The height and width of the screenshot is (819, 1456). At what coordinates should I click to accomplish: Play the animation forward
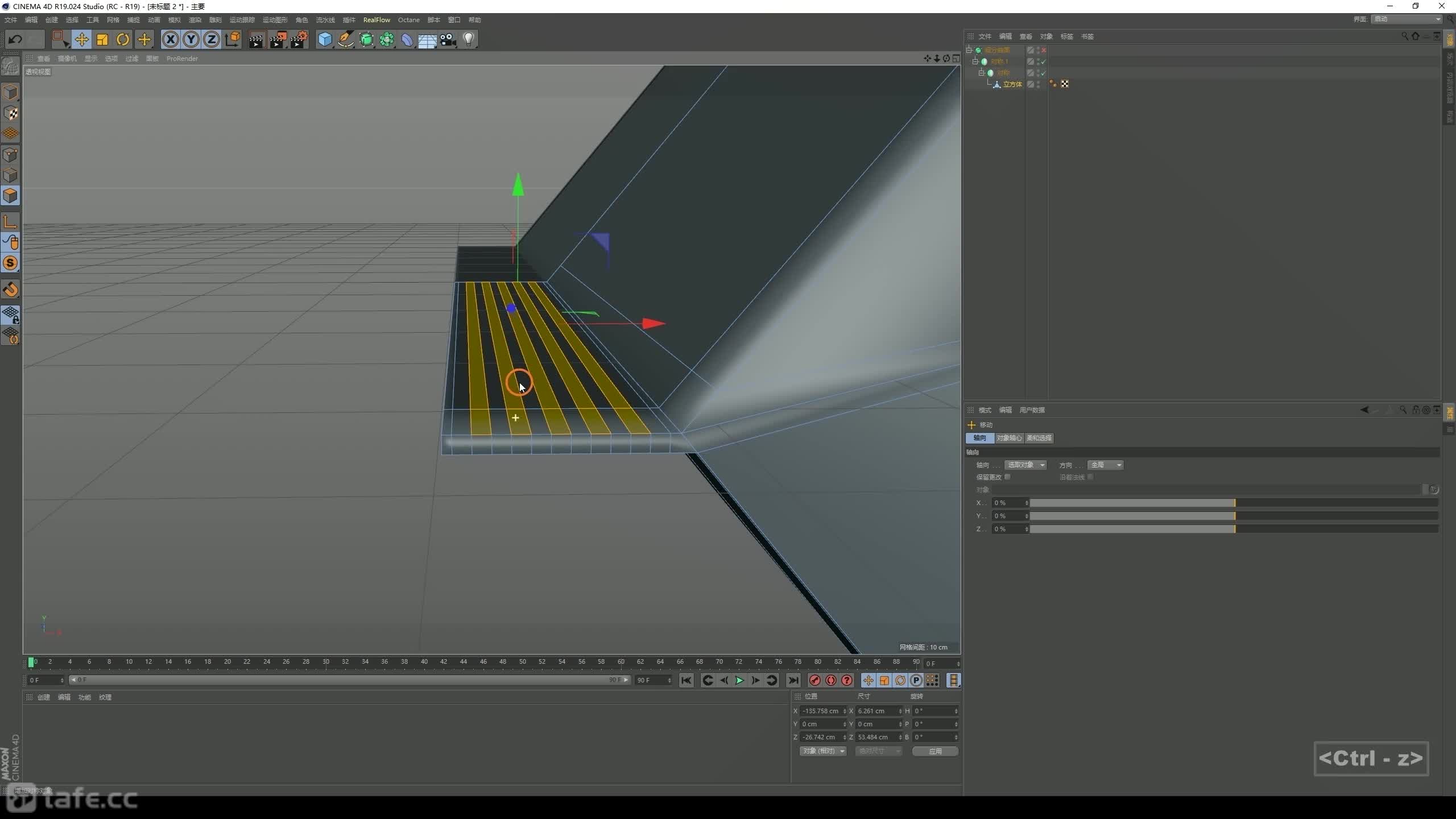point(739,680)
